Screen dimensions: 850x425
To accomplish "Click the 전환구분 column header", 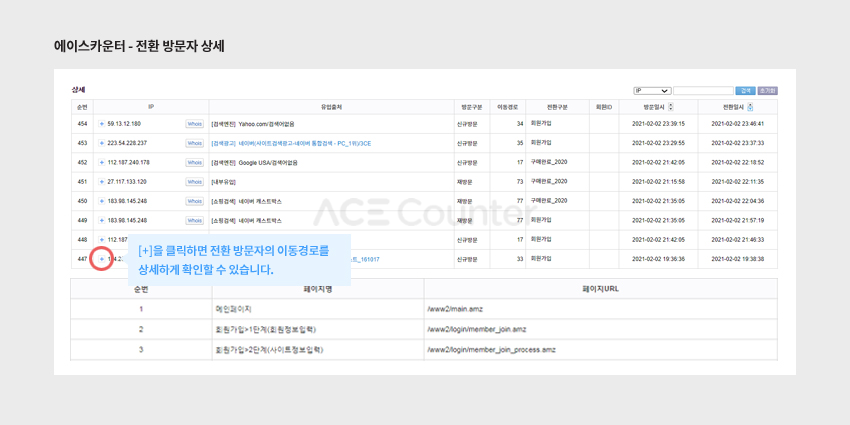I will pyautogui.click(x=557, y=107).
